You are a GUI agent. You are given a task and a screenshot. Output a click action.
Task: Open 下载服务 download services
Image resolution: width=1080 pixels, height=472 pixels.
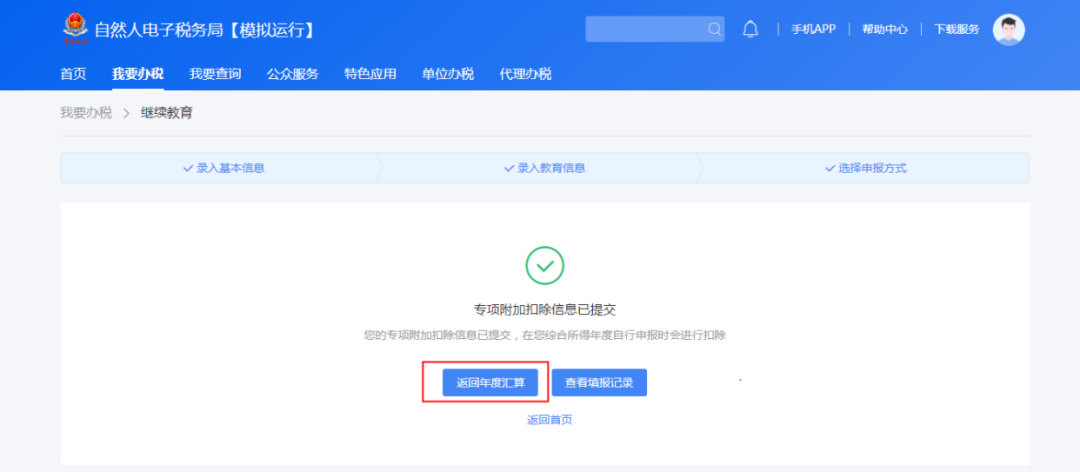(x=956, y=29)
